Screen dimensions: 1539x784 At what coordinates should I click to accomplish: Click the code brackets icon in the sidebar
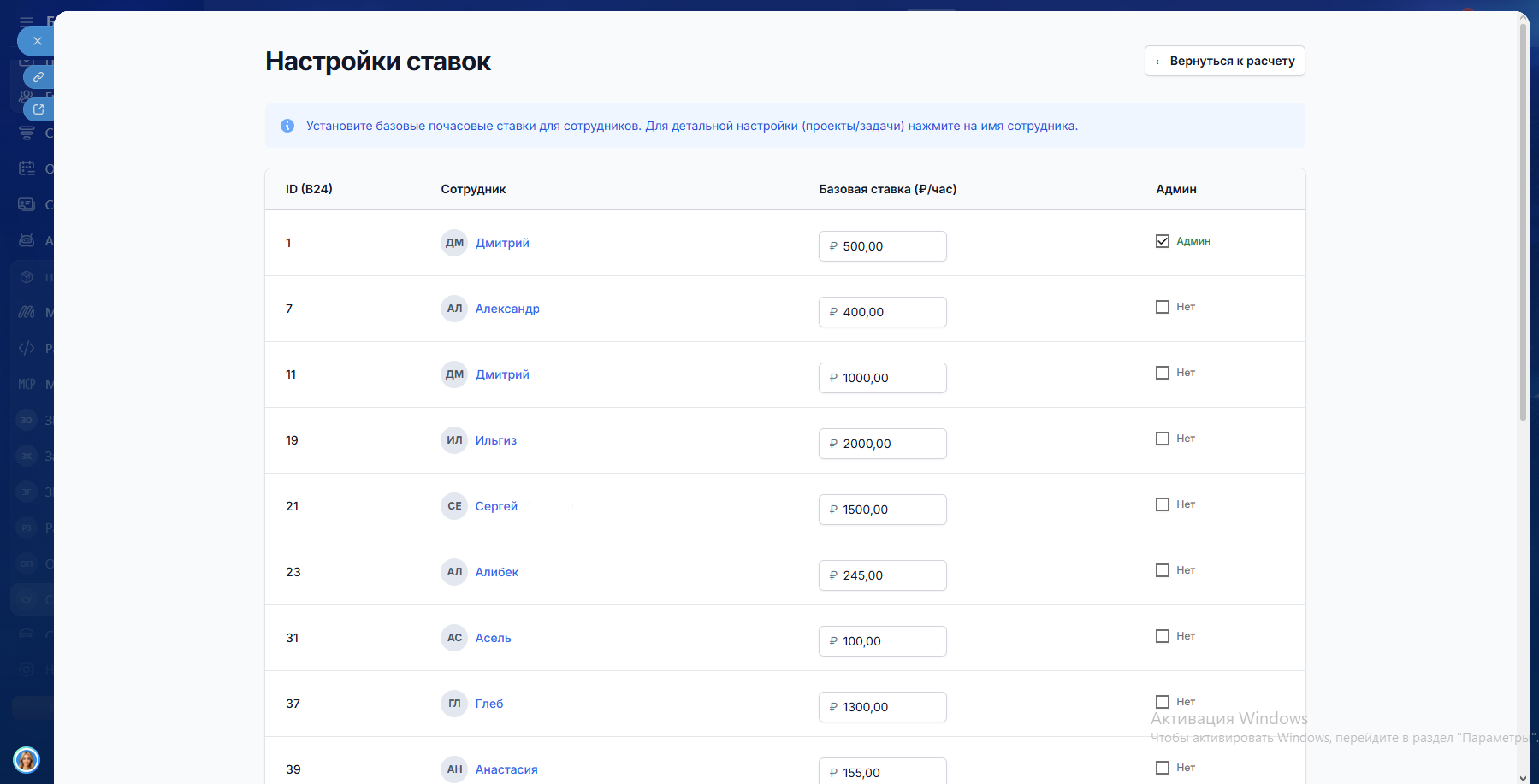tap(27, 348)
